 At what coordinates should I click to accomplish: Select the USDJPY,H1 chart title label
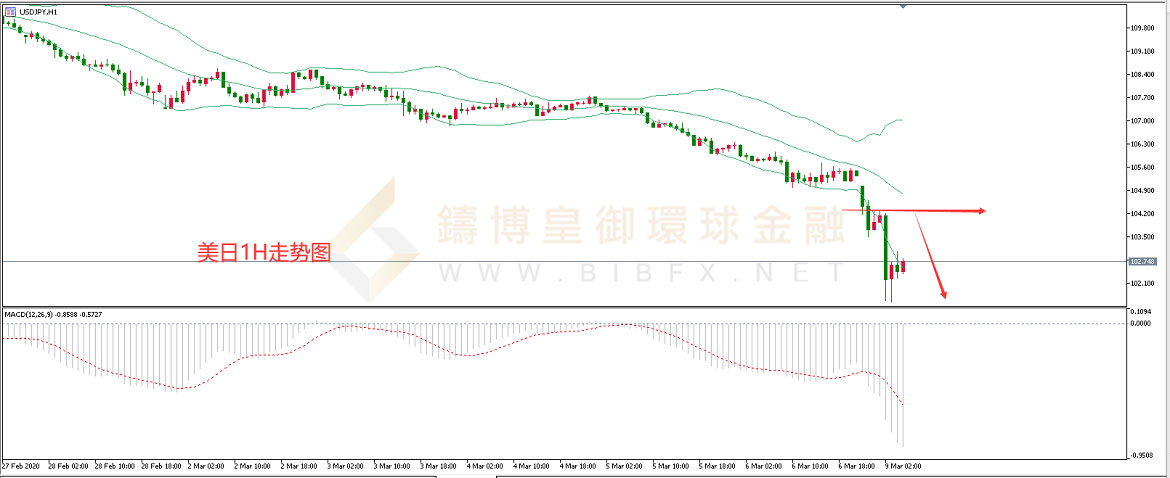coord(38,11)
